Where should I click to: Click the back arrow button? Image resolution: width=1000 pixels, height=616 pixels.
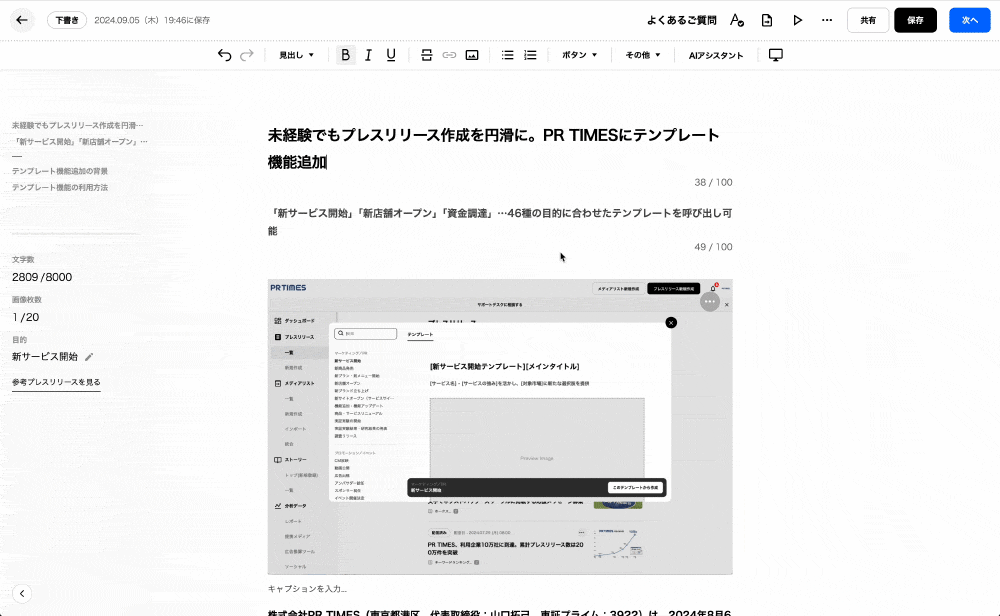tap(22, 20)
